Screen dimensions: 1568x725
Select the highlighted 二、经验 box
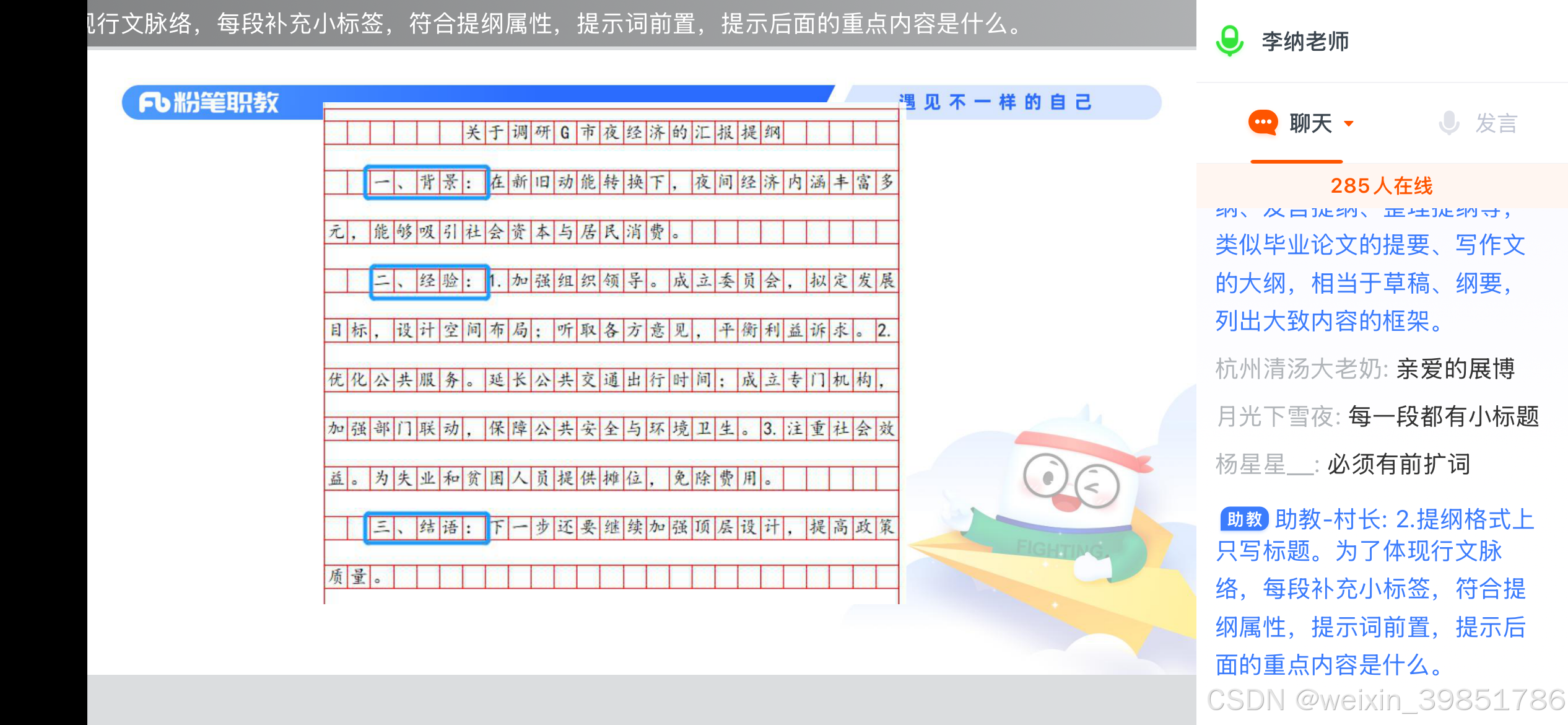[430, 281]
